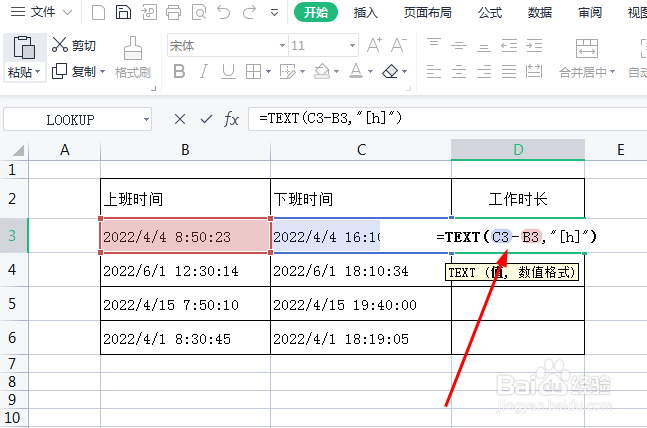Expand the fill color dropdown arrow
Image resolution: width=647 pixels, height=428 pixels.
[337, 72]
